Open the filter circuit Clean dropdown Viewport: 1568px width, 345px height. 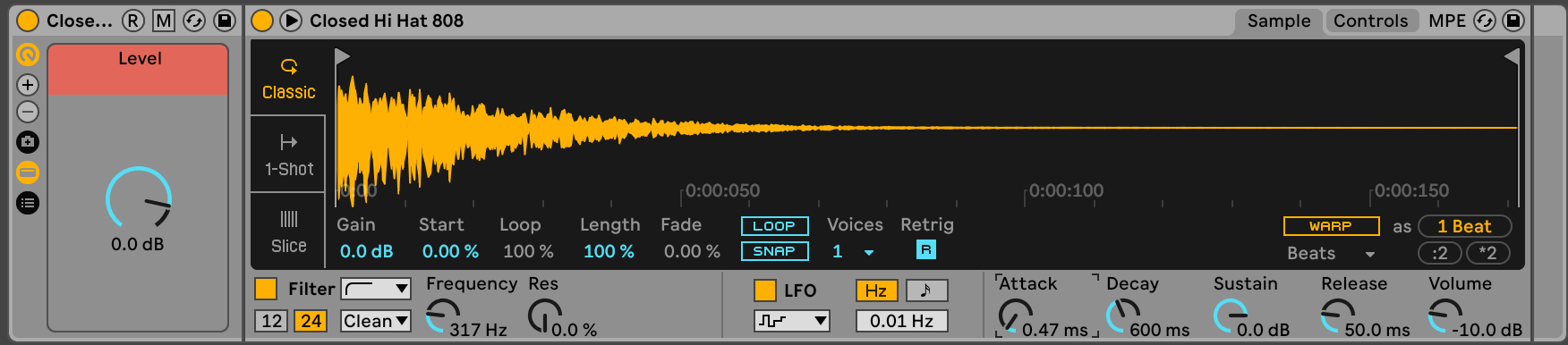pos(376,321)
